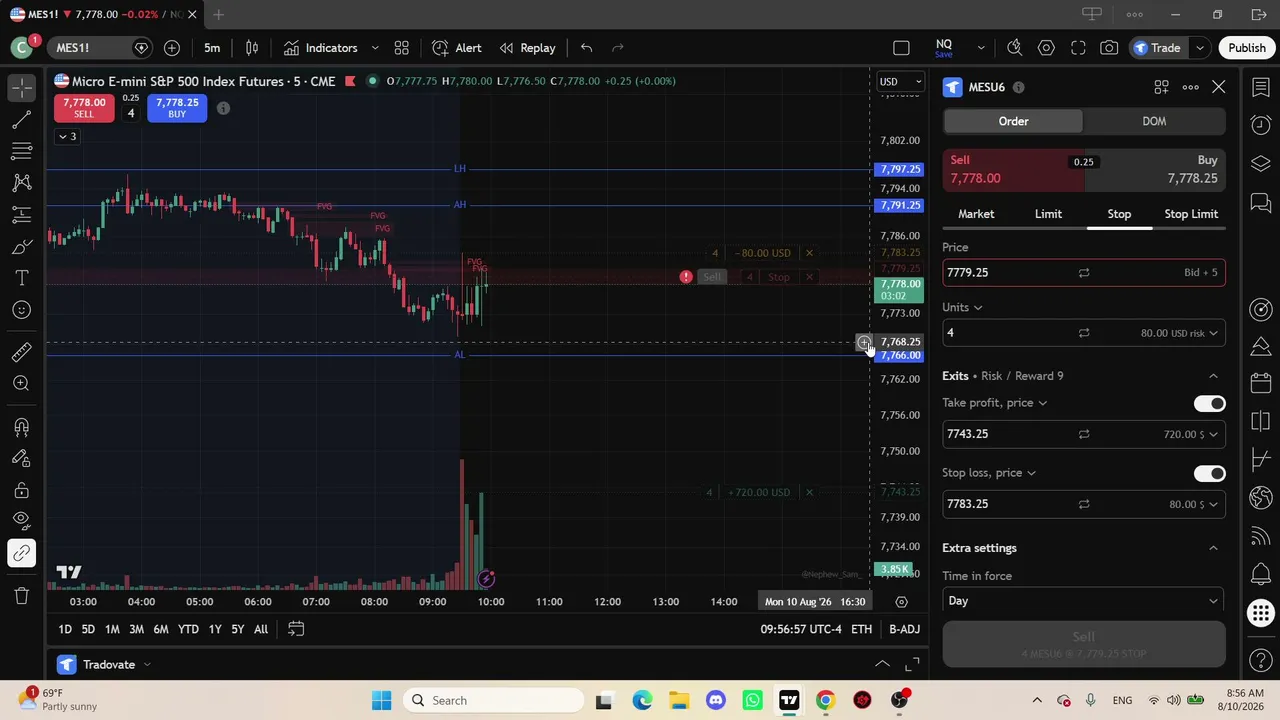1280x720 pixels.
Task: Toggle magnet mode in left toolbar
Action: tap(21, 427)
